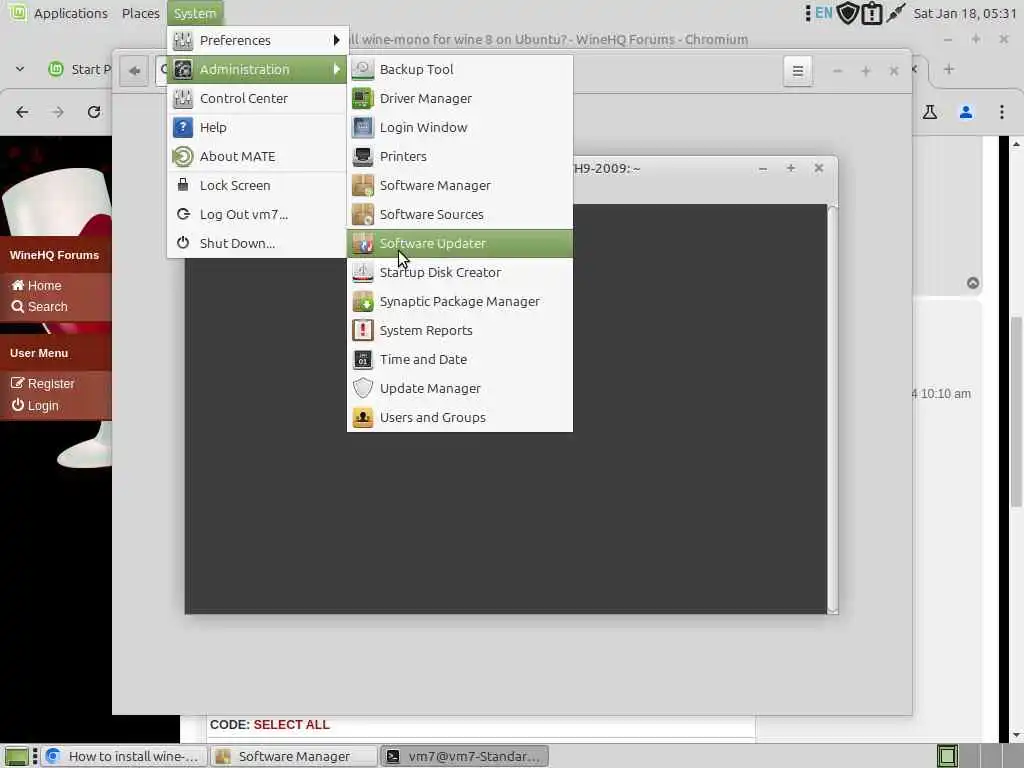Click the System Reports icon

click(362, 330)
